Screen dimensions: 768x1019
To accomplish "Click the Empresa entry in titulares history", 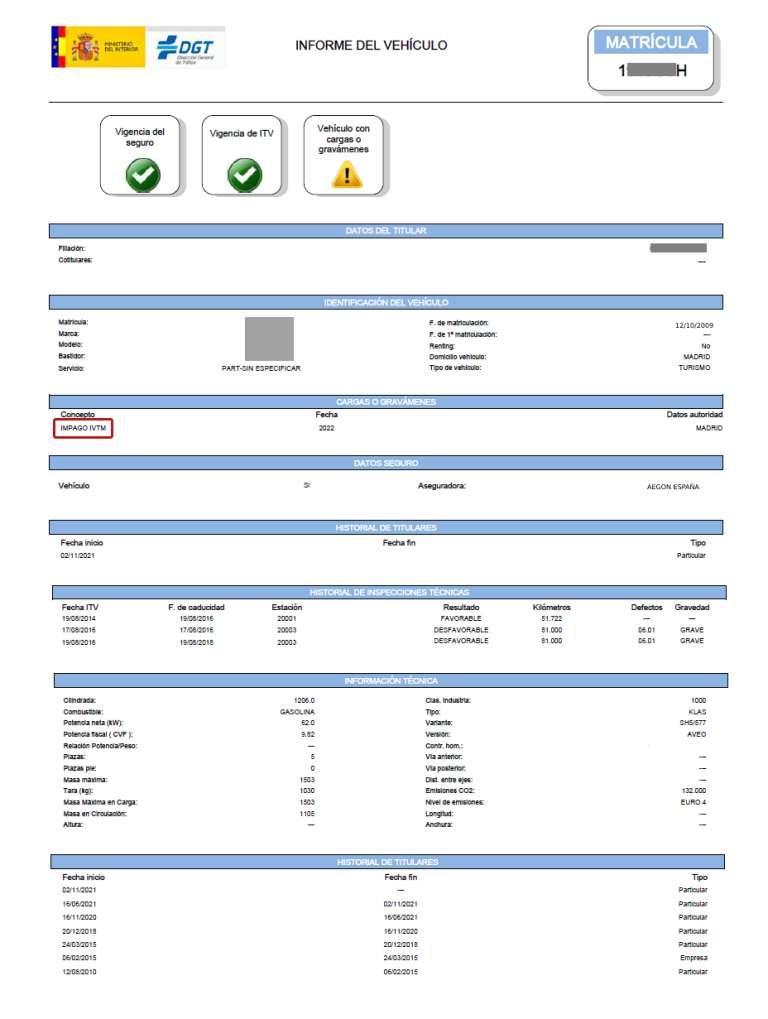I will tap(694, 958).
